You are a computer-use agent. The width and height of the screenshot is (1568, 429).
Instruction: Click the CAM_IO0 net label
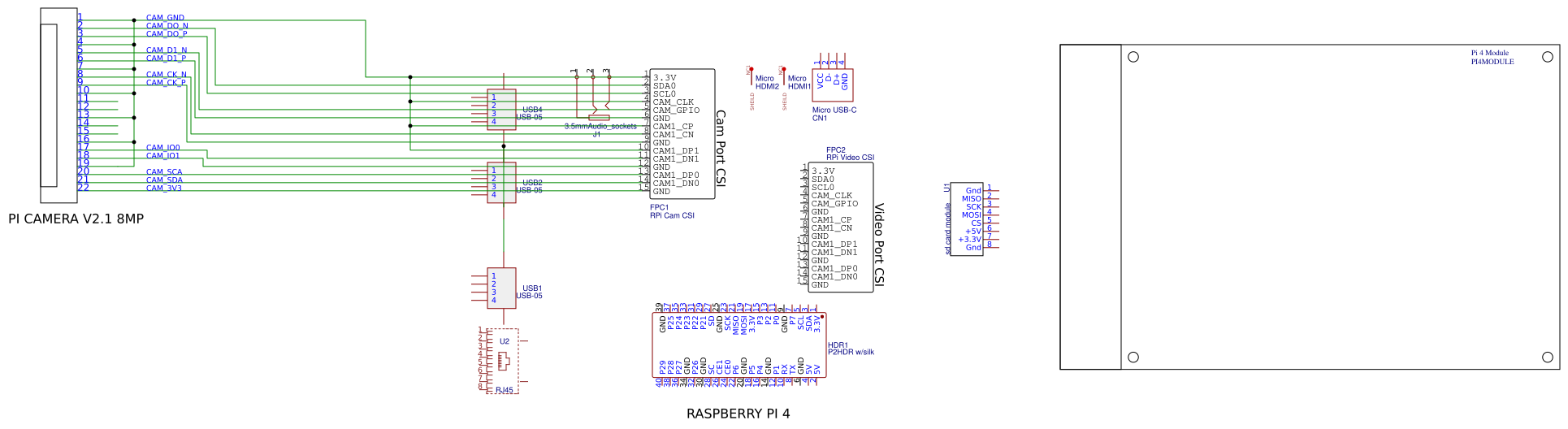click(x=163, y=148)
